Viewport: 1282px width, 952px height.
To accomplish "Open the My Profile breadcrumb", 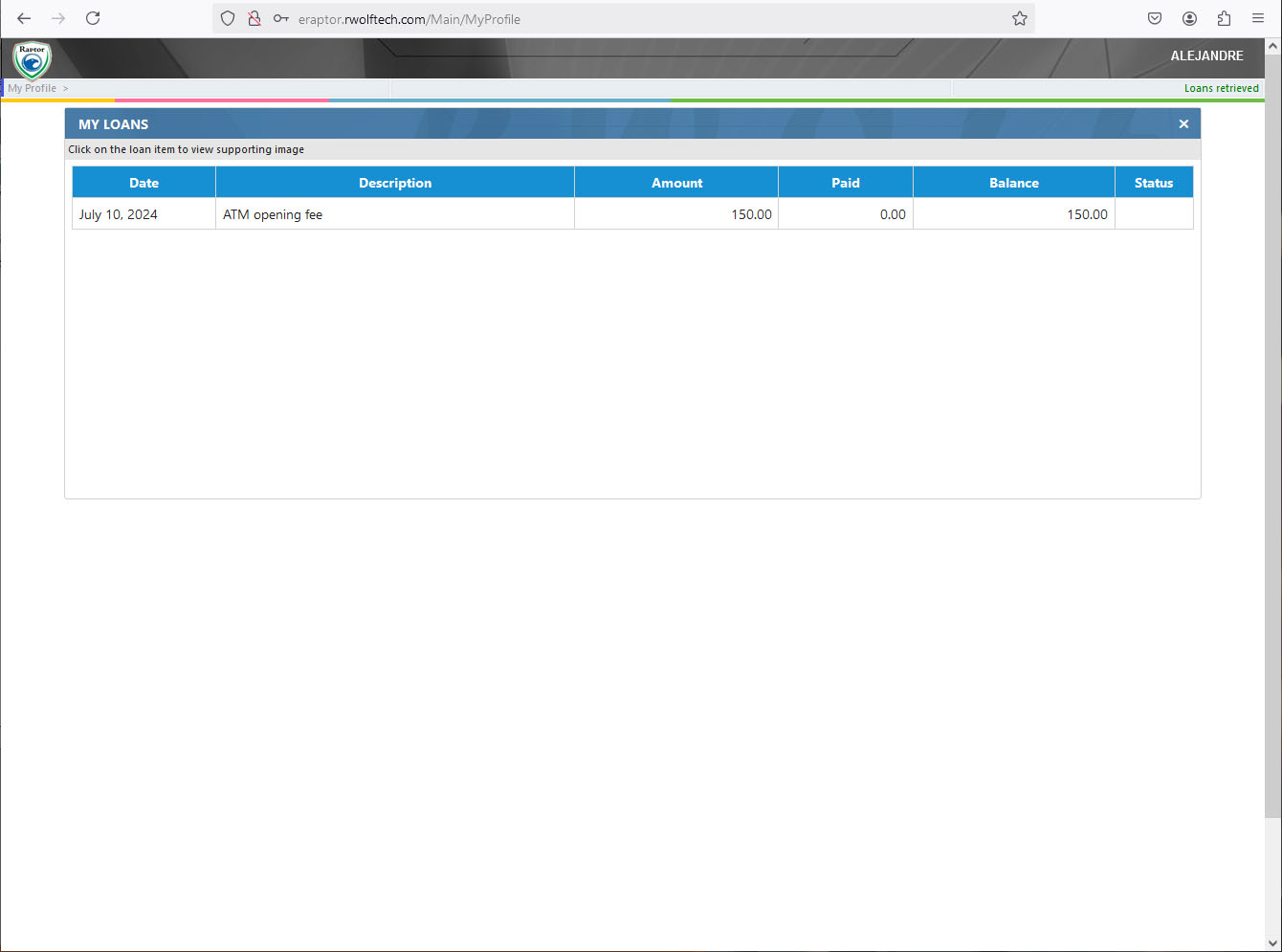I will pyautogui.click(x=33, y=88).
